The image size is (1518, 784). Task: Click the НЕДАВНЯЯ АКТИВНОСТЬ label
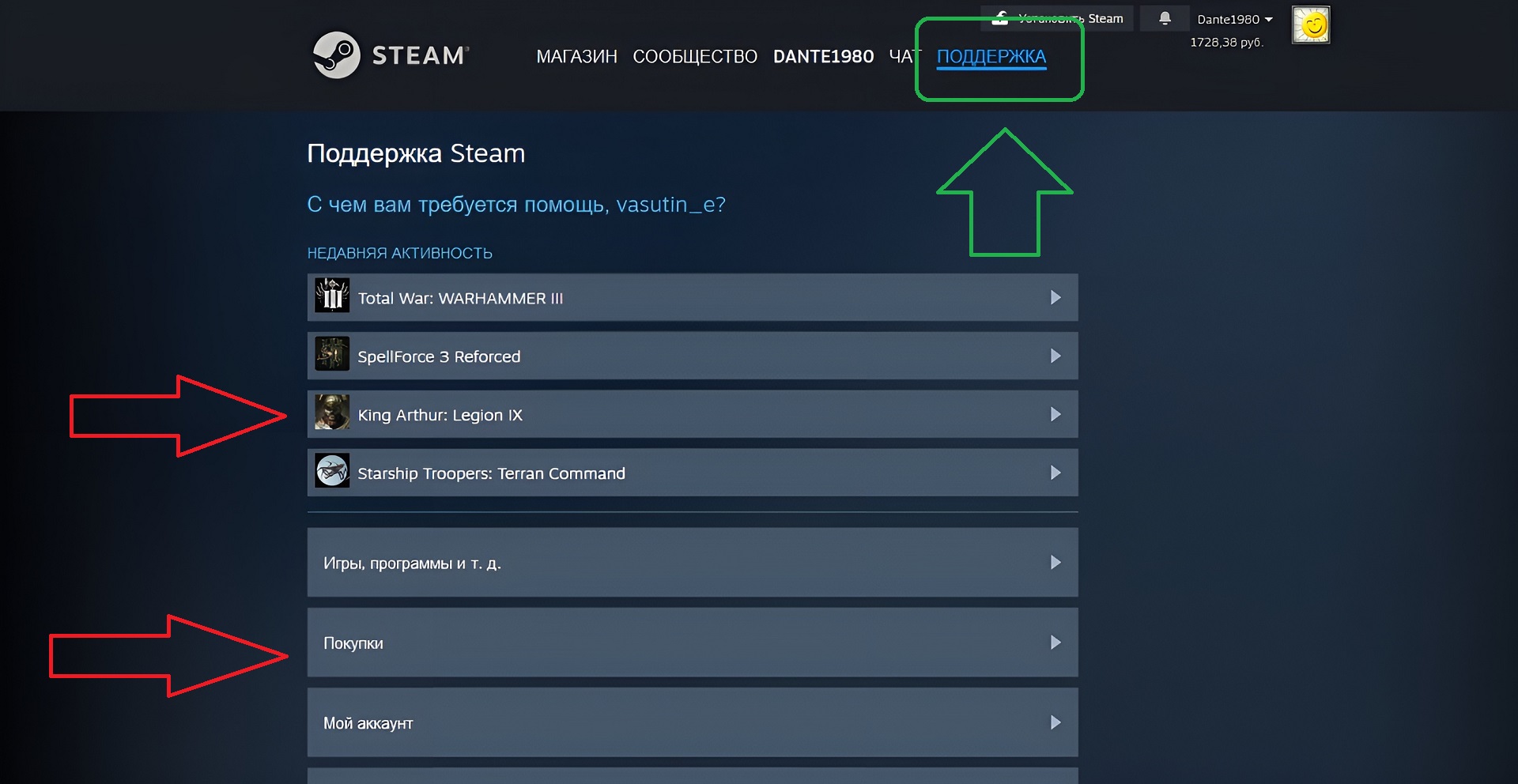(399, 253)
